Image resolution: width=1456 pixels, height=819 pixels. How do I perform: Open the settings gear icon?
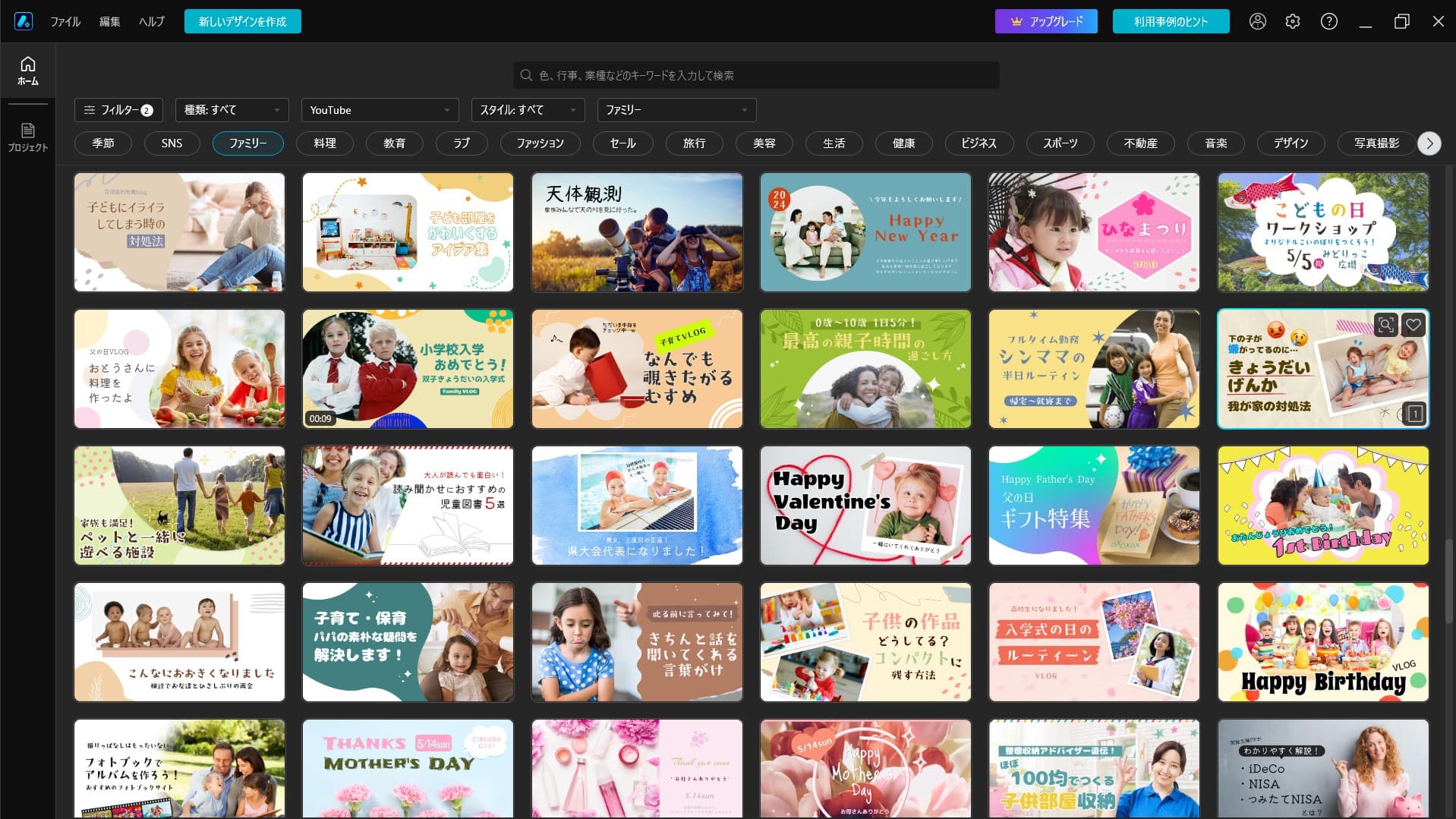point(1291,21)
